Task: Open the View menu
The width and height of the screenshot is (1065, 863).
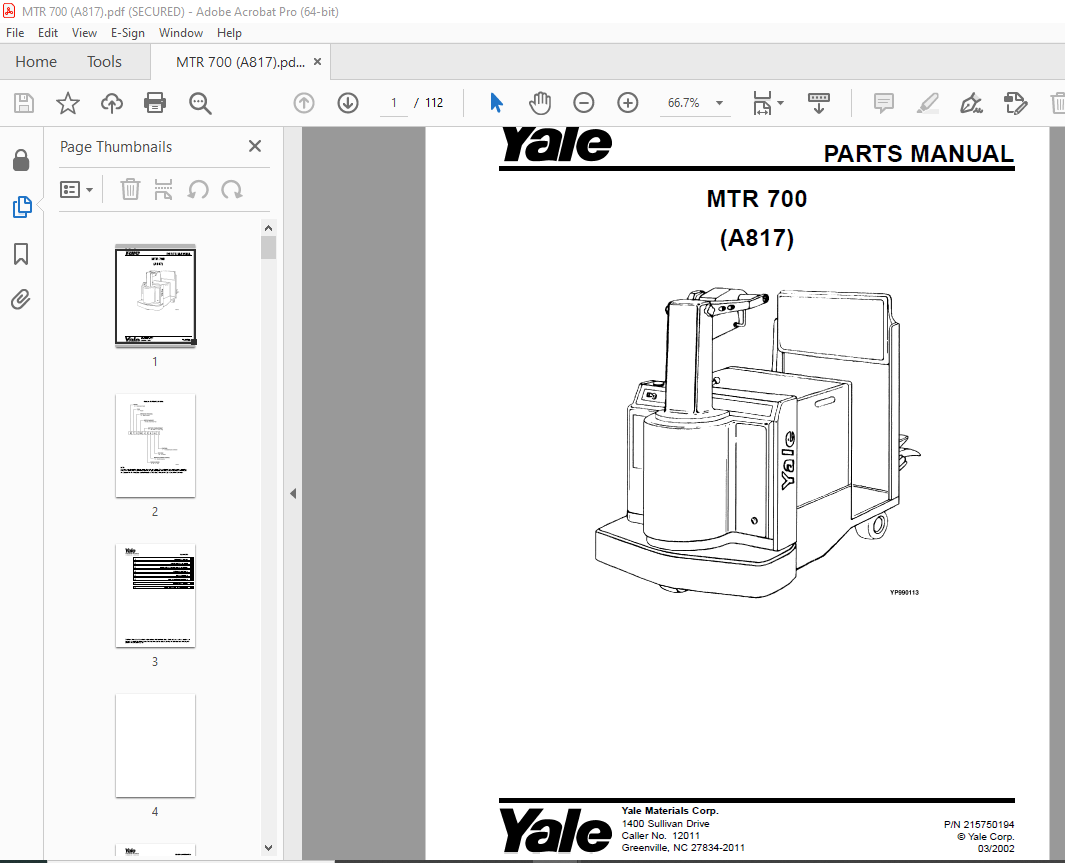Action: pyautogui.click(x=84, y=33)
